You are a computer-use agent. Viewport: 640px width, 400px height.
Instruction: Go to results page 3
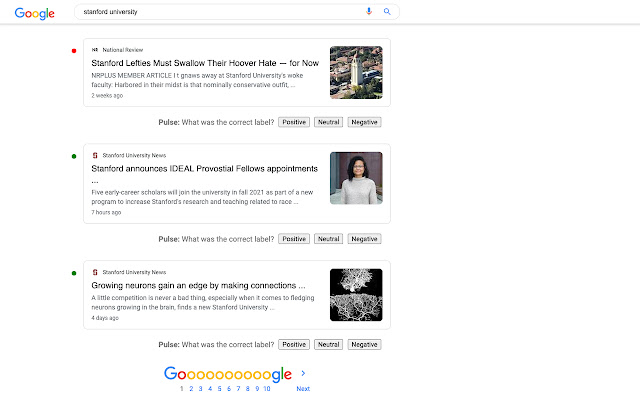click(200, 389)
